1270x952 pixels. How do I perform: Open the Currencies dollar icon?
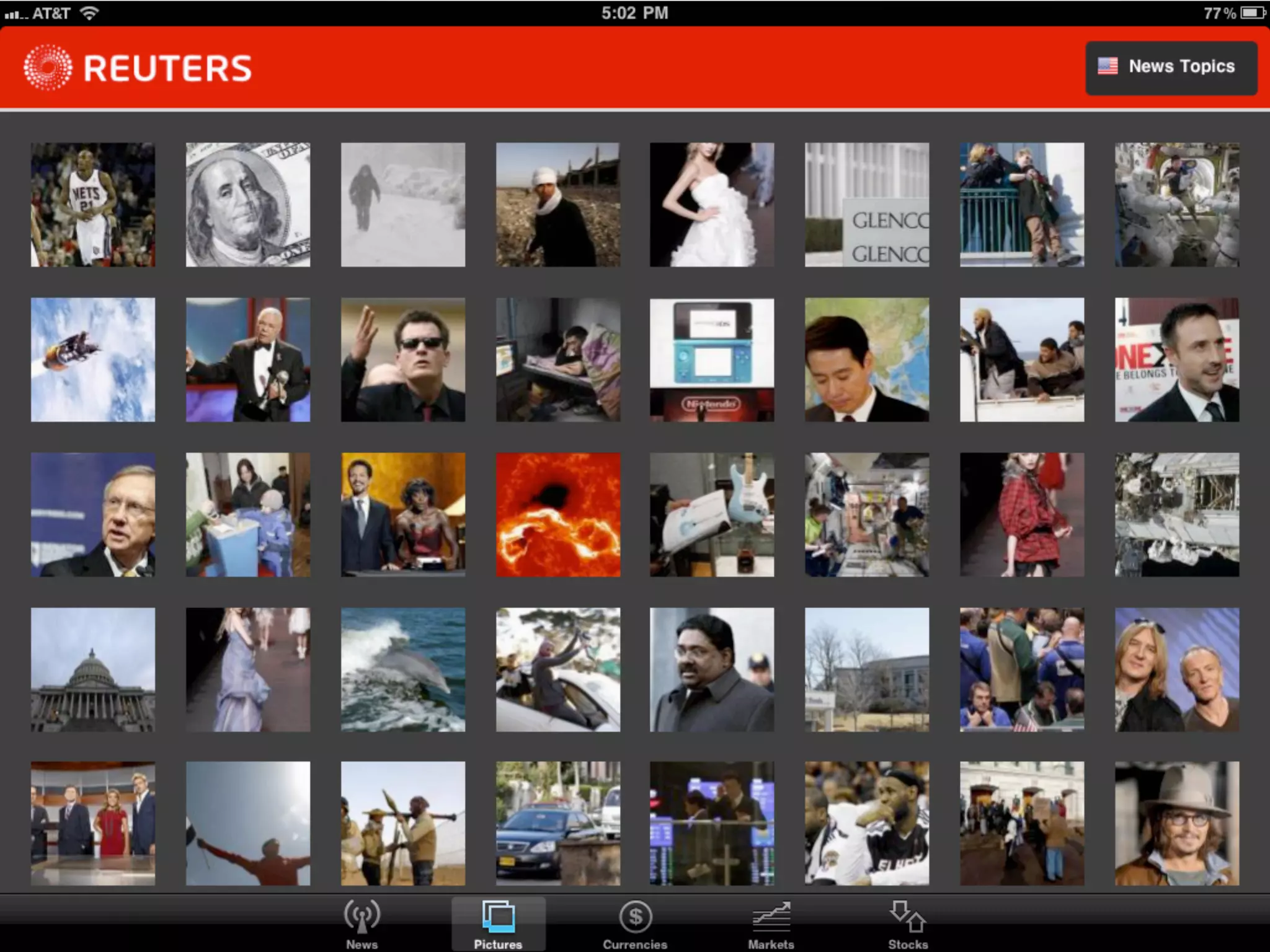(x=635, y=917)
